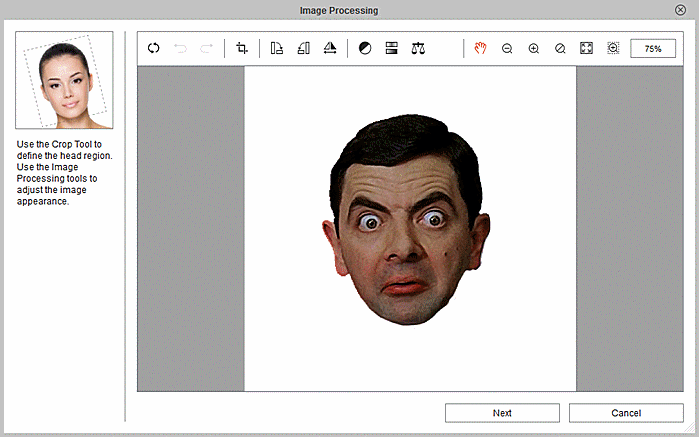Click the grayed Undo arrow
This screenshot has width=699, height=437.
coord(180,48)
